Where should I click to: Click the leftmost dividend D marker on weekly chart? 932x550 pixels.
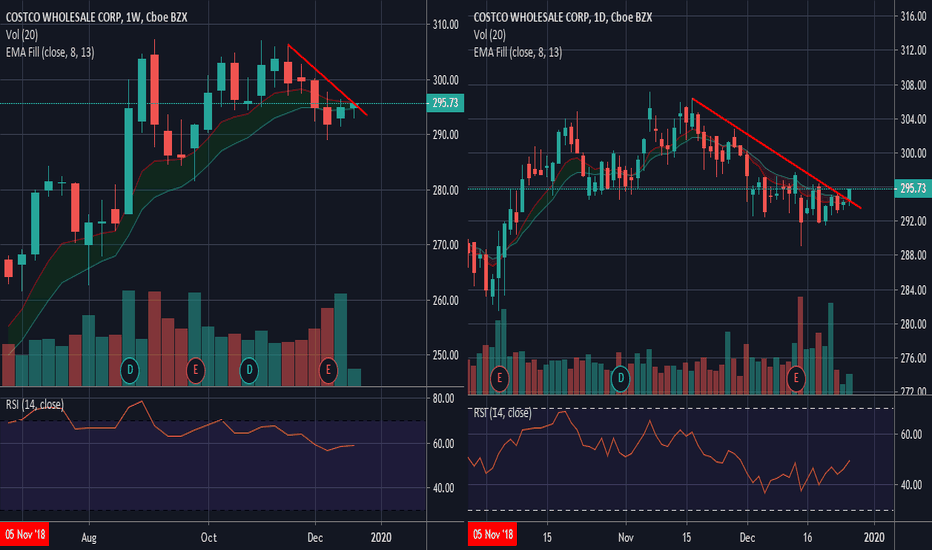click(x=130, y=370)
